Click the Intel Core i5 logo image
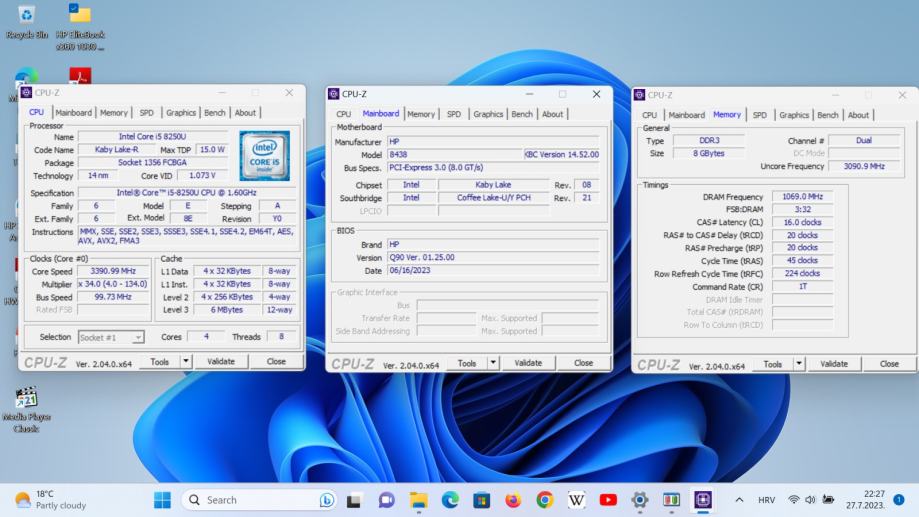Image resolution: width=919 pixels, height=517 pixels. (x=264, y=155)
